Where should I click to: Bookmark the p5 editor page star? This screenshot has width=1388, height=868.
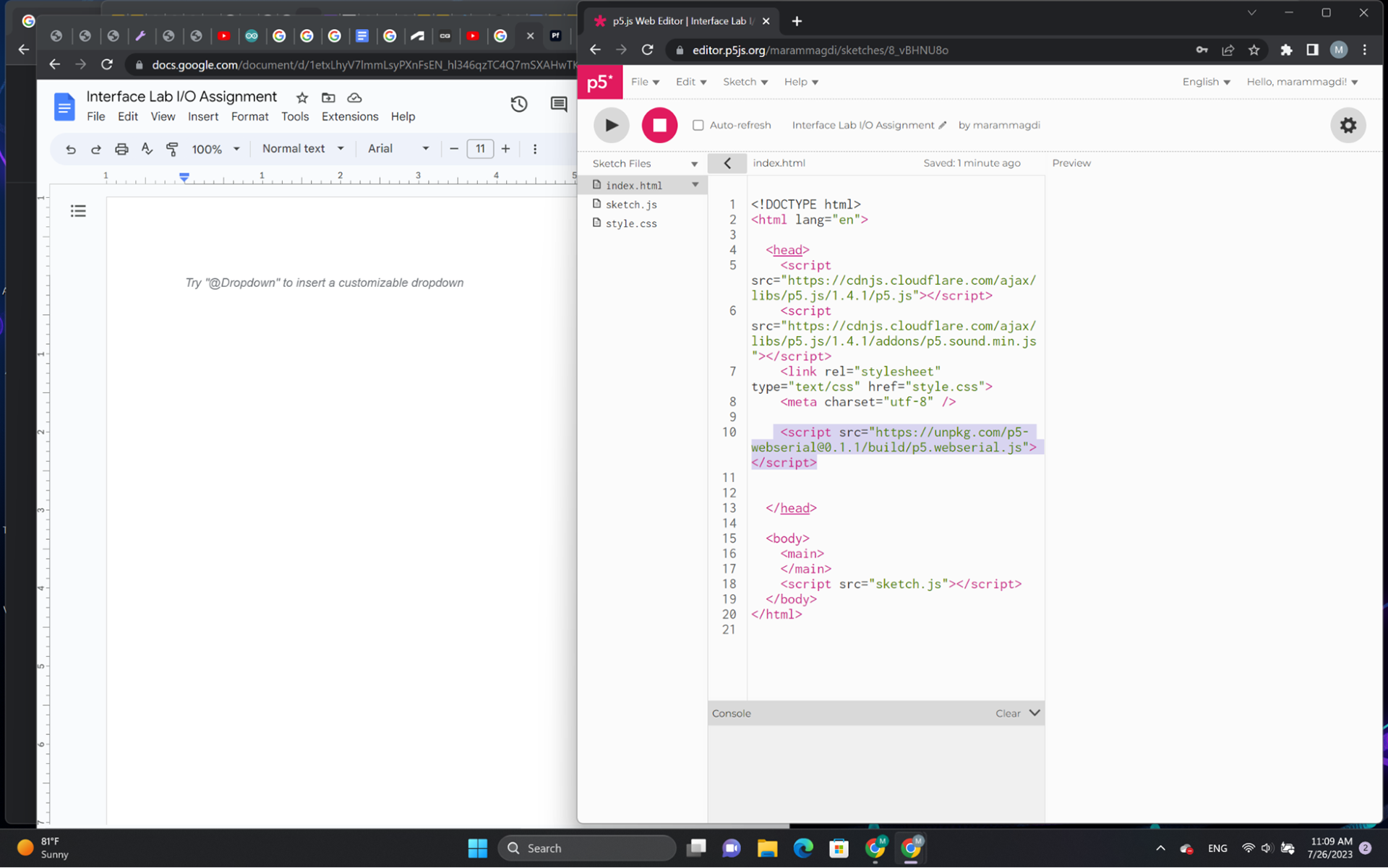[1254, 50]
